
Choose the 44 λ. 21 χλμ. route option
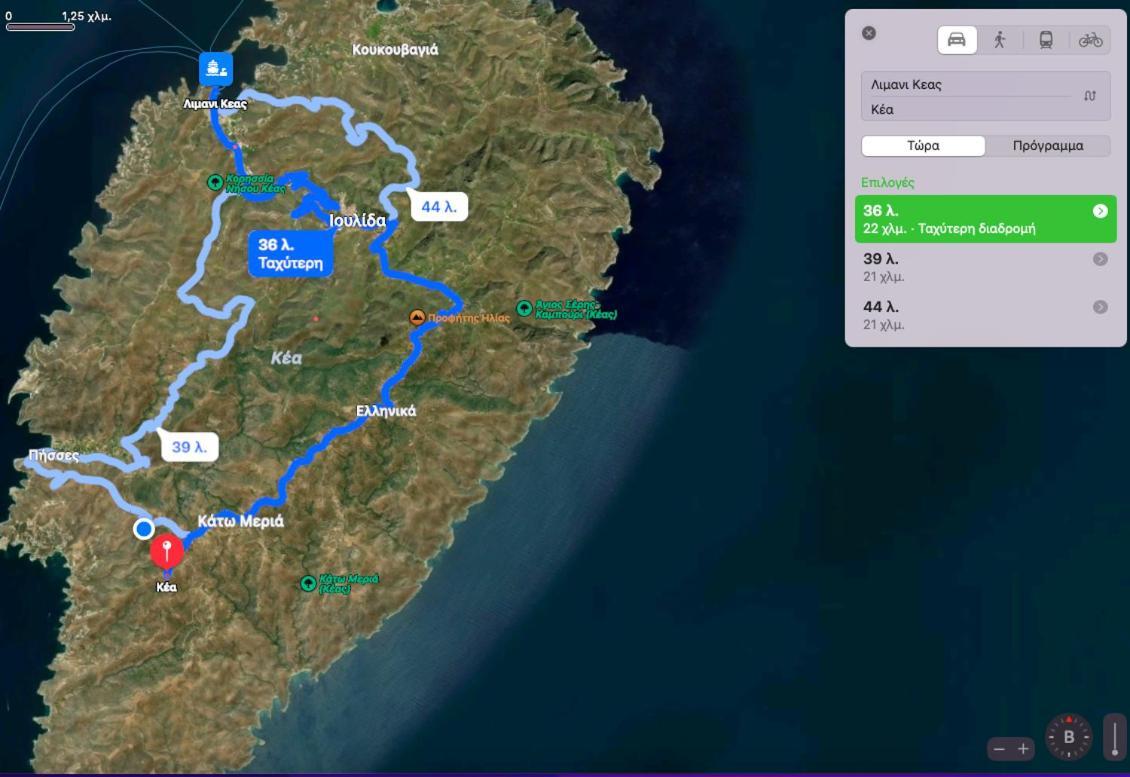coord(985,315)
